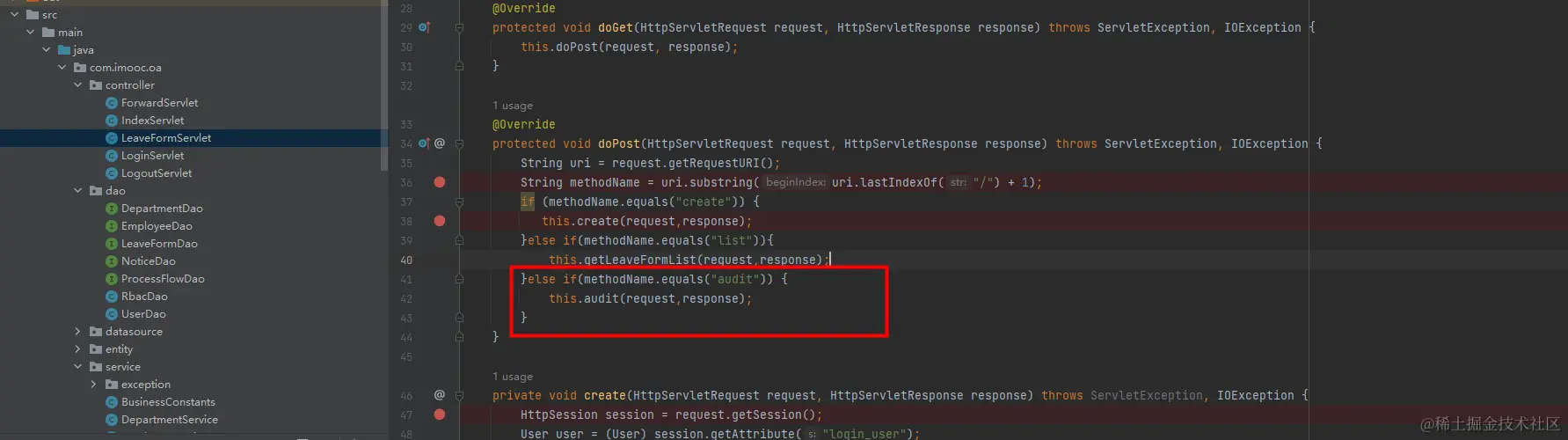This screenshot has height=440, width=1568.
Task: Remove breakpoint on line 36
Action: pos(440,182)
